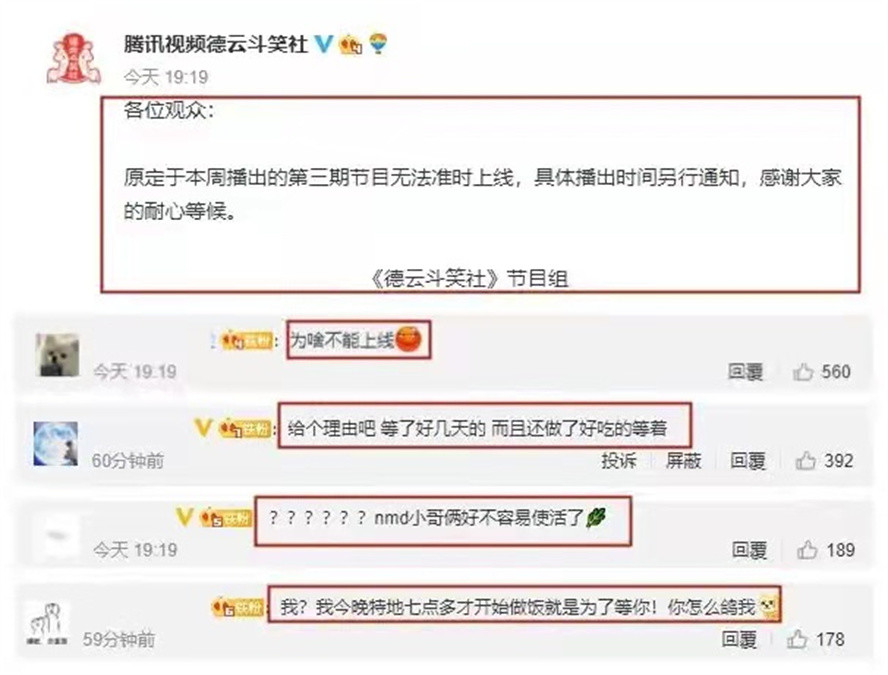Open the second commenter's blue moon avatar
Viewport: 888px width, 675px height.
pyautogui.click(x=56, y=444)
